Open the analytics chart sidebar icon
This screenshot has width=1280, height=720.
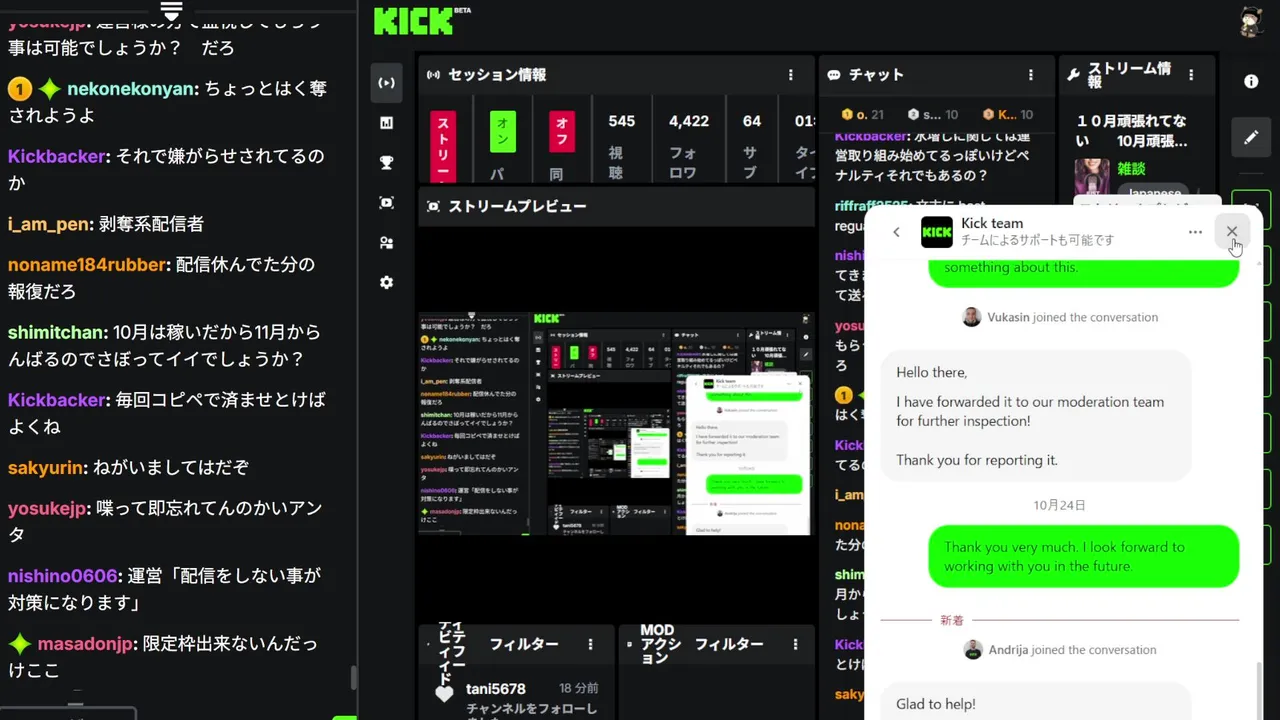tap(386, 123)
